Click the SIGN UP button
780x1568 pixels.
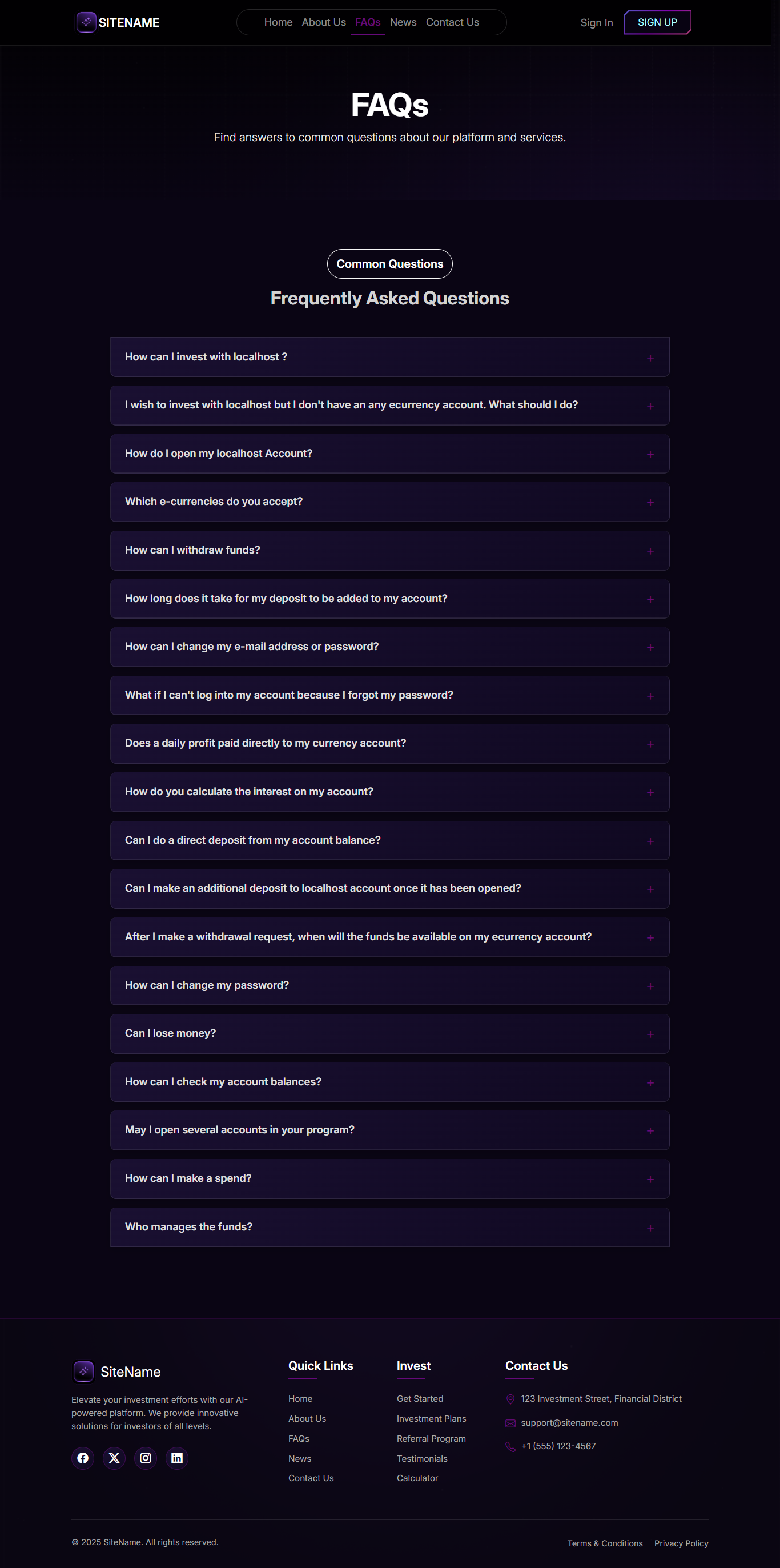pos(657,22)
